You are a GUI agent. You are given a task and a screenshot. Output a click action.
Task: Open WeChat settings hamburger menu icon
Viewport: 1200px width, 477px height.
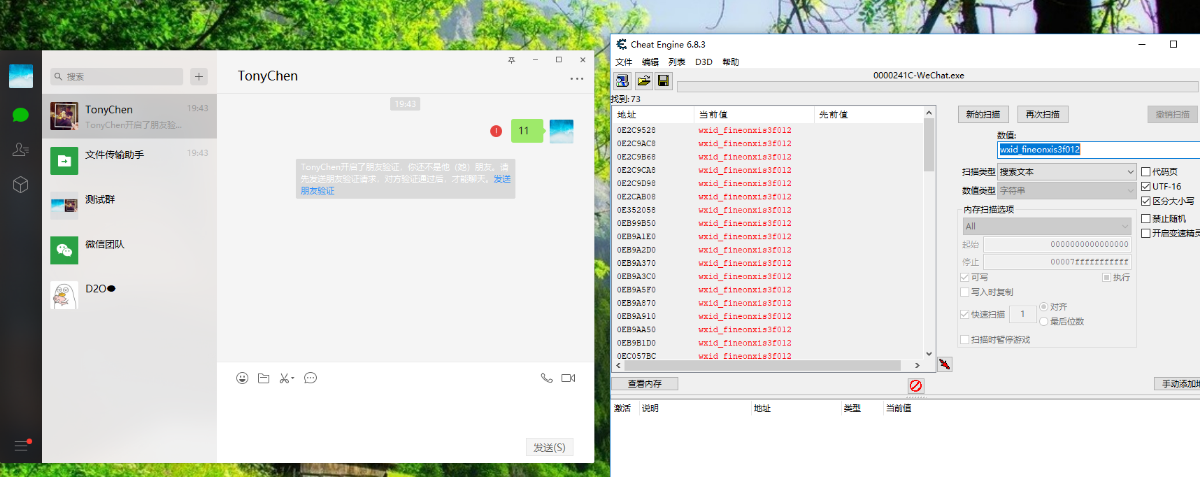pyautogui.click(x=20, y=445)
